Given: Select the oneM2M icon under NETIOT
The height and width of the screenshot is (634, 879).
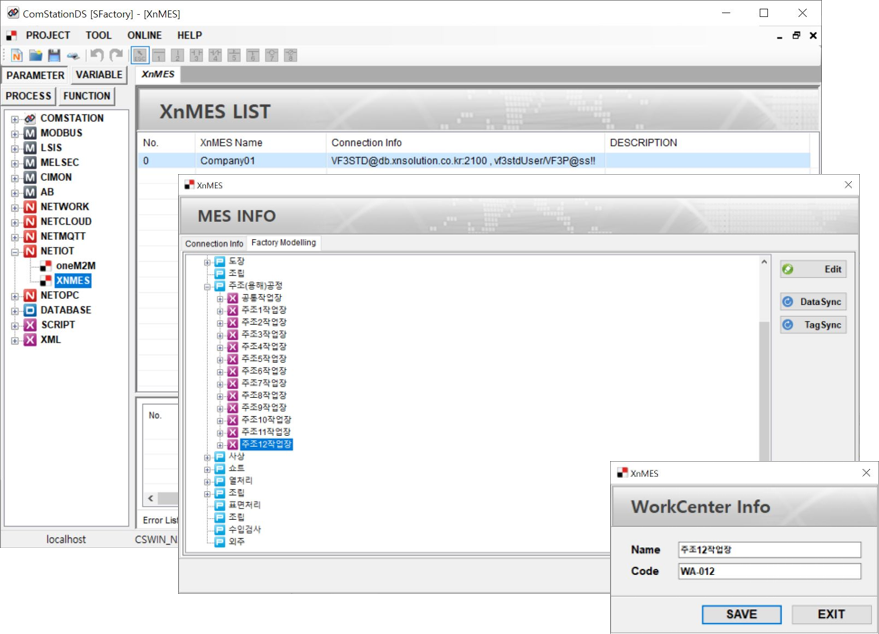Looking at the screenshot, I should [46, 266].
